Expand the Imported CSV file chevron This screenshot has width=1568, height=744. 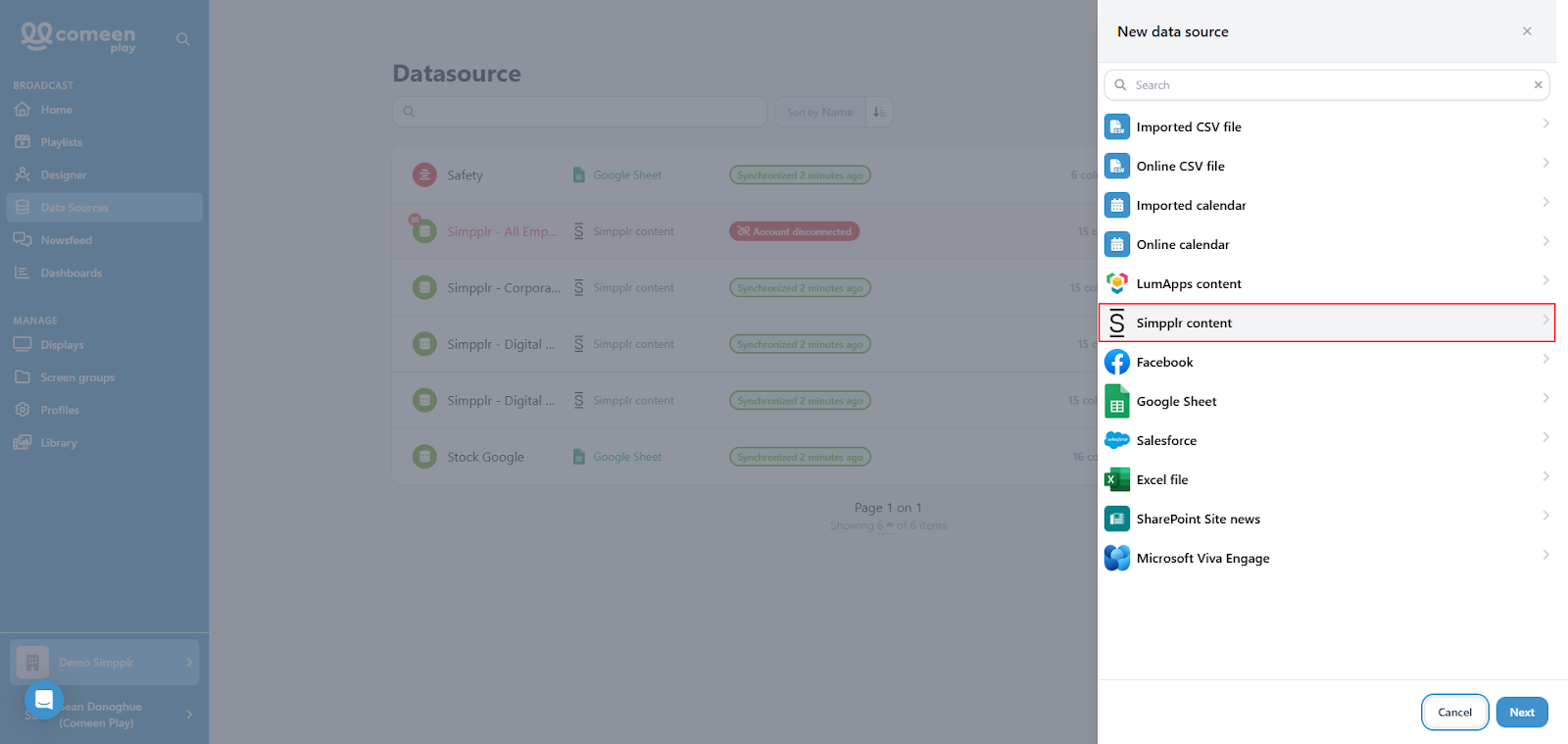pos(1545,124)
